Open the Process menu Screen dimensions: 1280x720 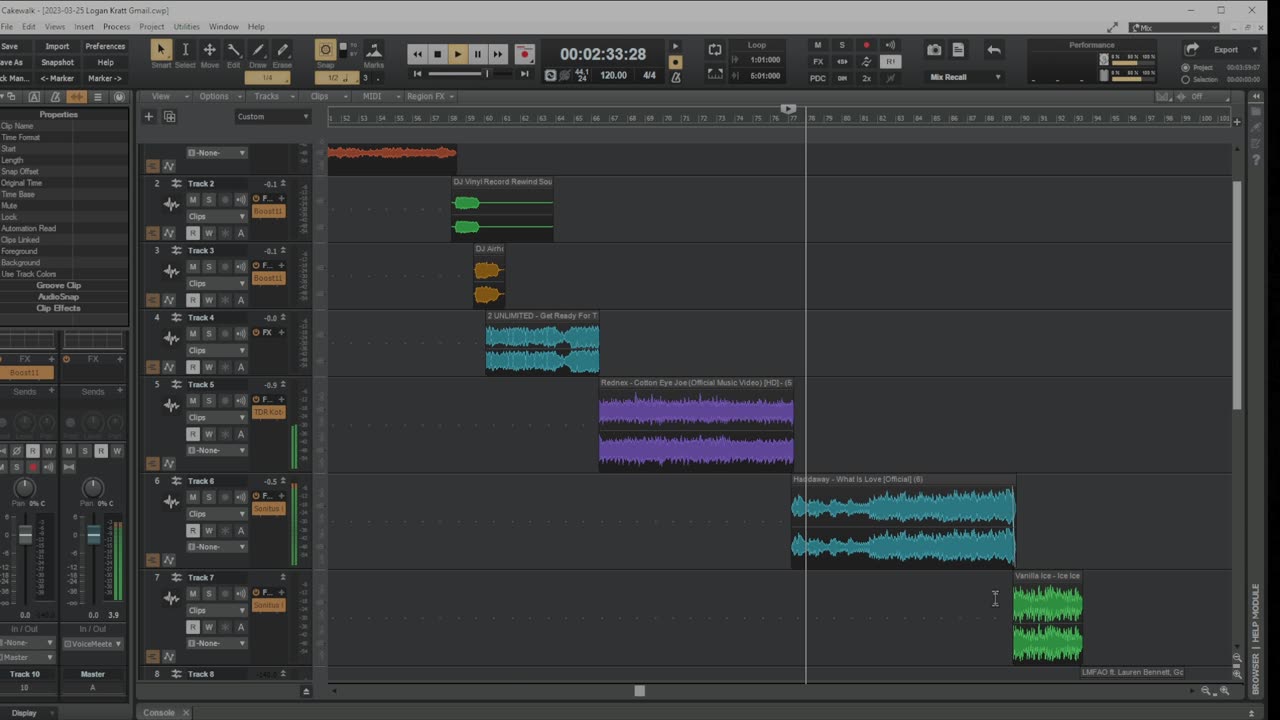tap(116, 26)
